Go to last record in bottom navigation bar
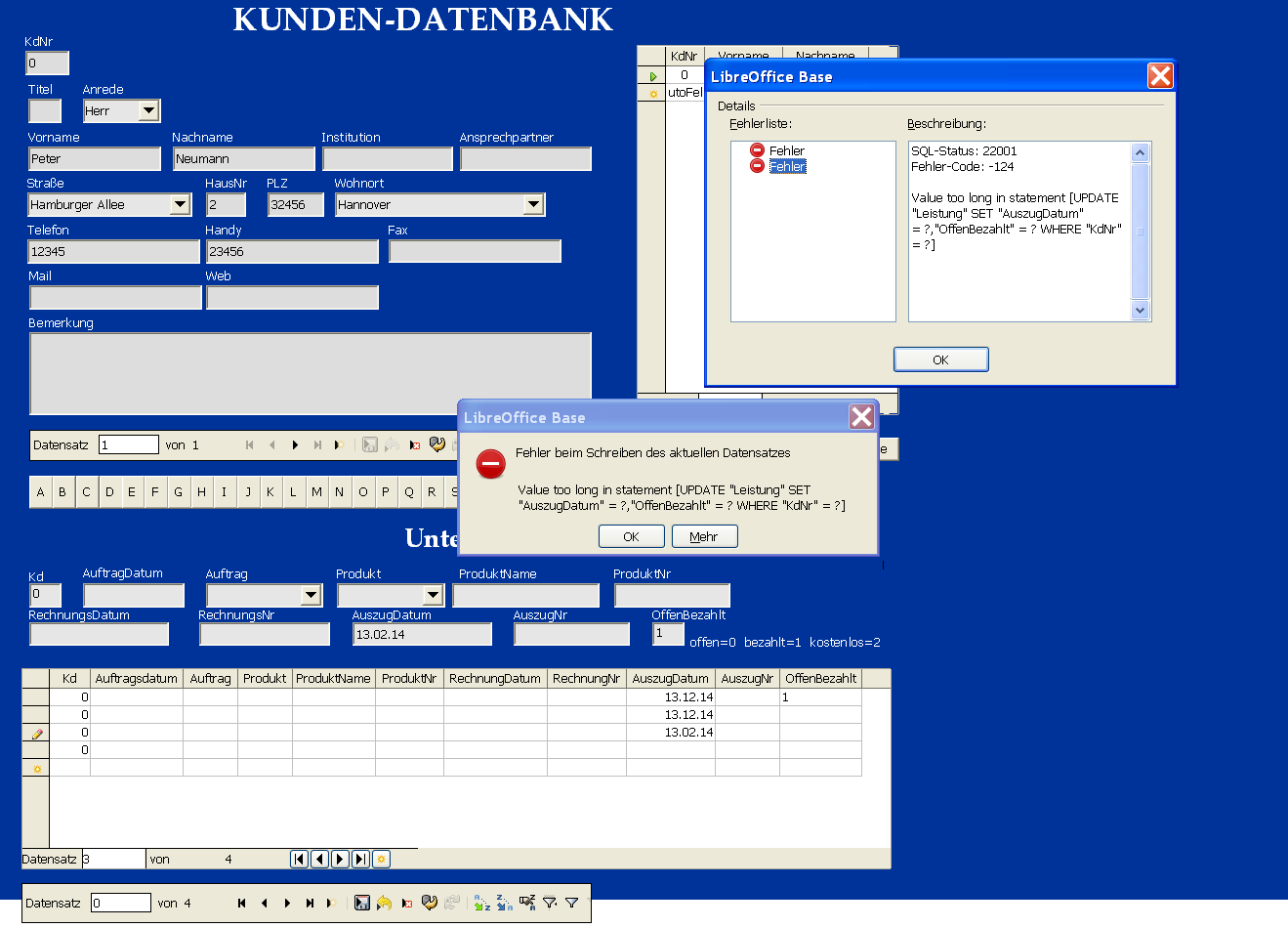 click(x=310, y=904)
